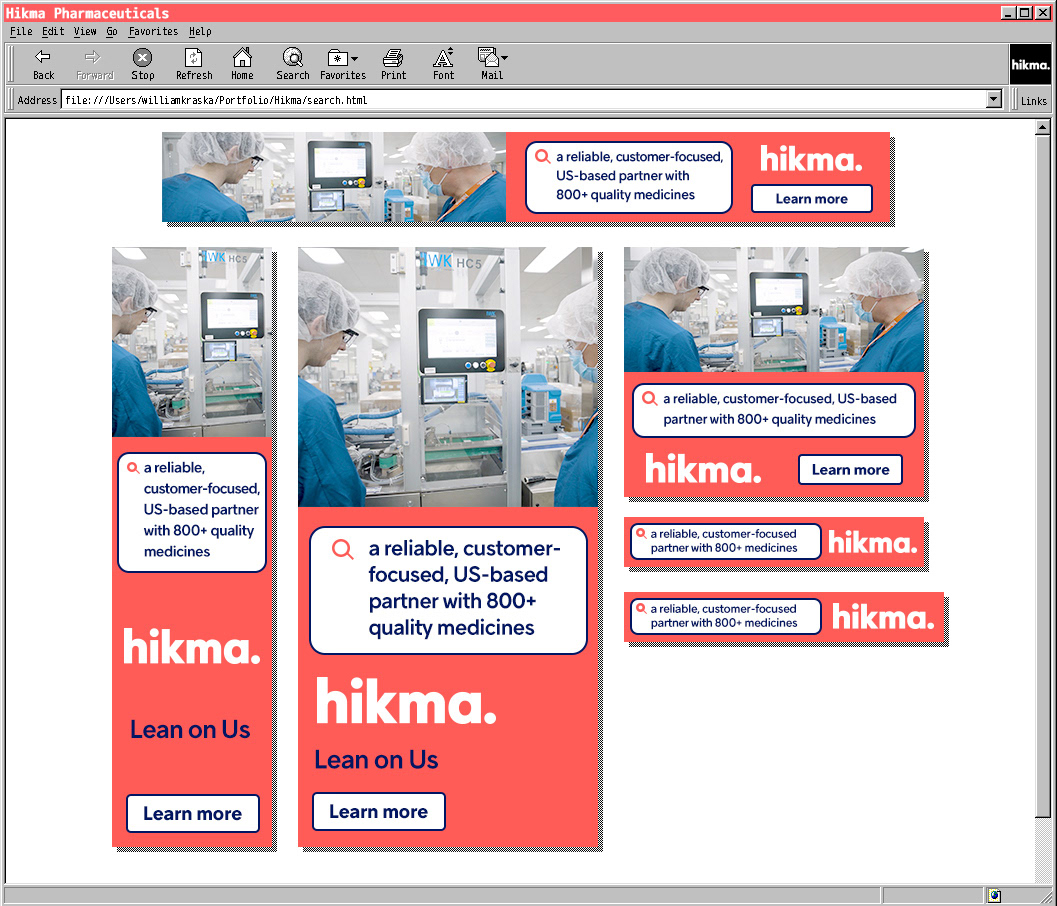This screenshot has height=906, width=1057.
Task: Click Learn more in medium rectangle ad
Action: click(850, 470)
